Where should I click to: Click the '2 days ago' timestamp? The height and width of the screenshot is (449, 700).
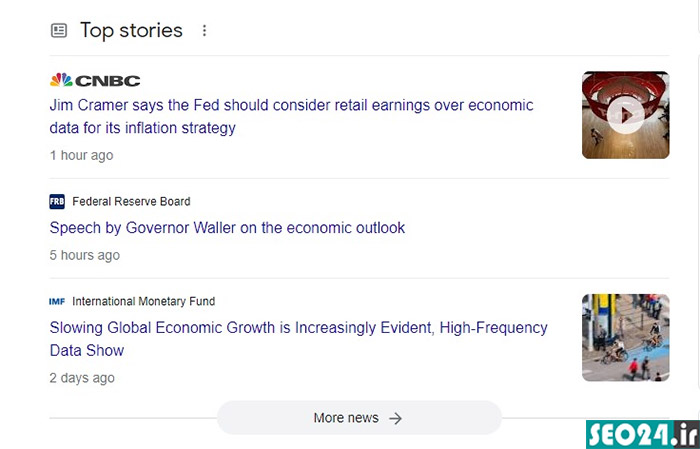point(82,378)
